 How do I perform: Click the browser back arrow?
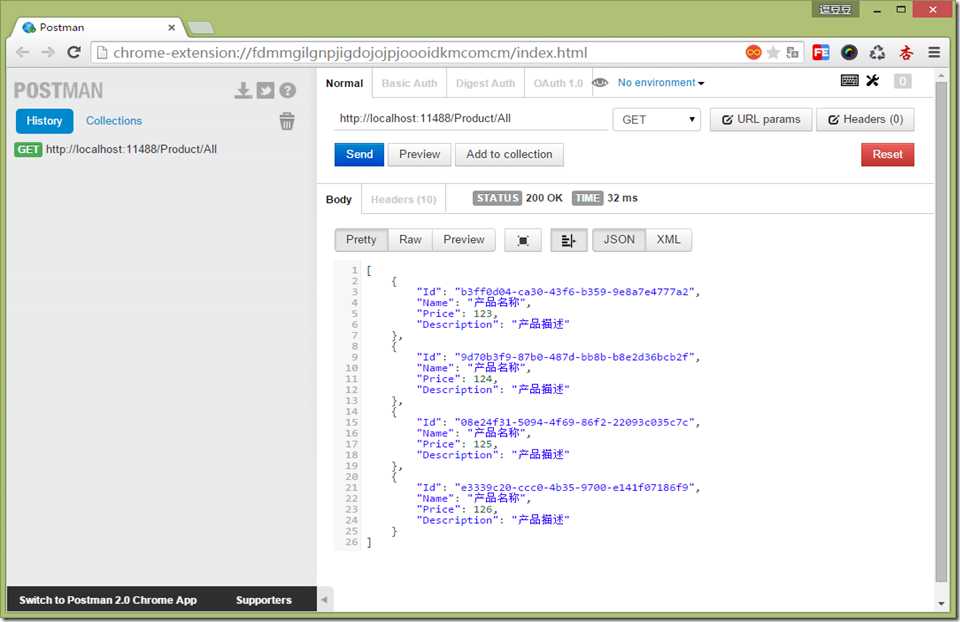click(x=23, y=52)
